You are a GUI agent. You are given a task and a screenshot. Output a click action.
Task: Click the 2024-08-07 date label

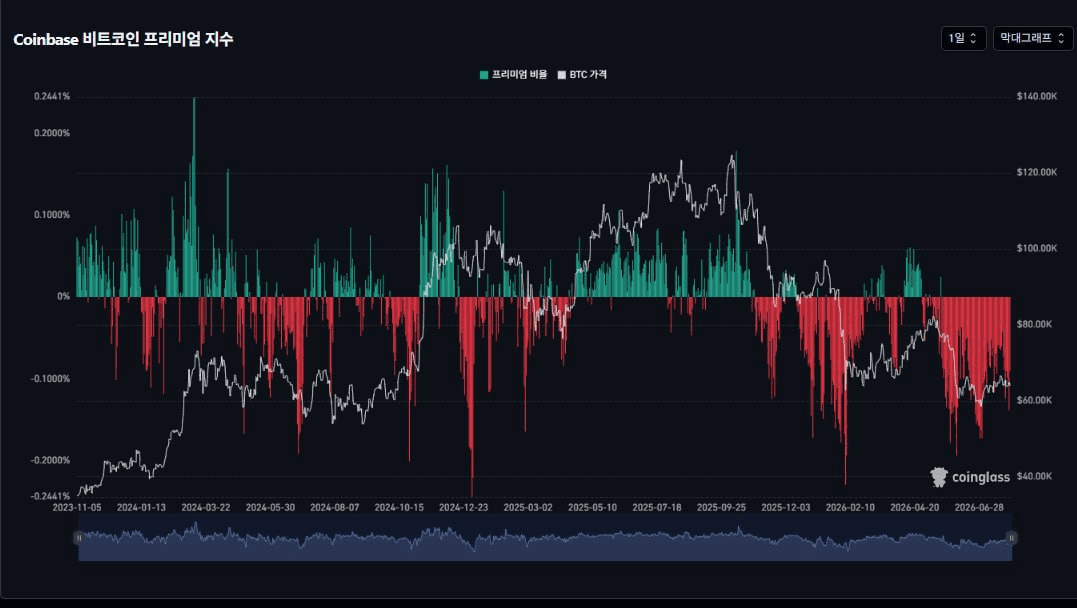pyautogui.click(x=335, y=507)
